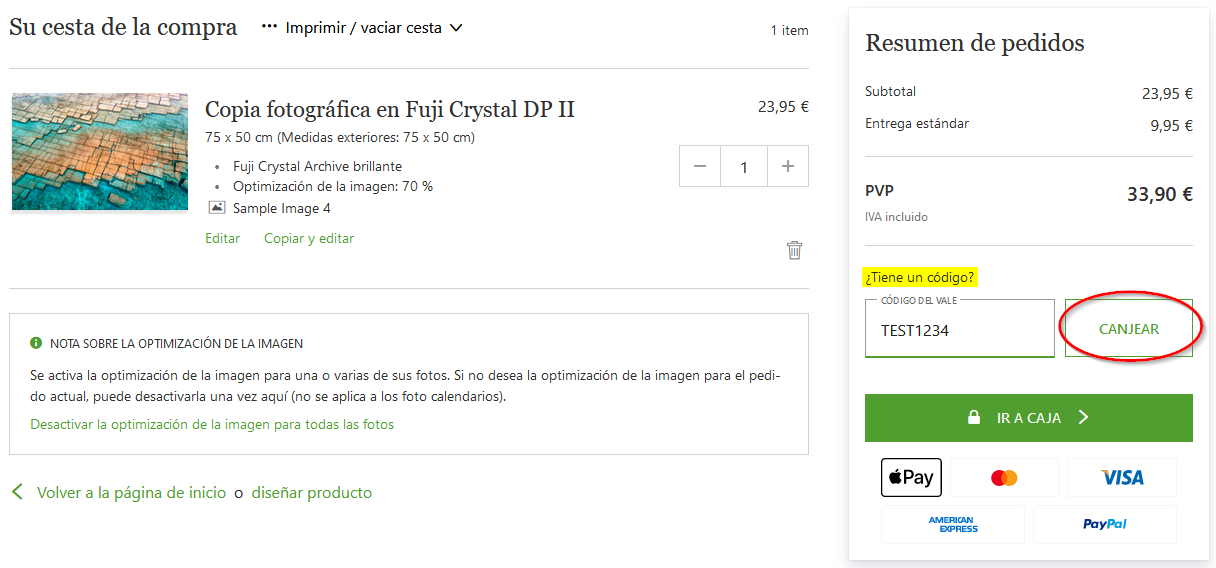Click the back chevron before Volver
Viewport: 1216px width, 568px height.
click(x=16, y=492)
